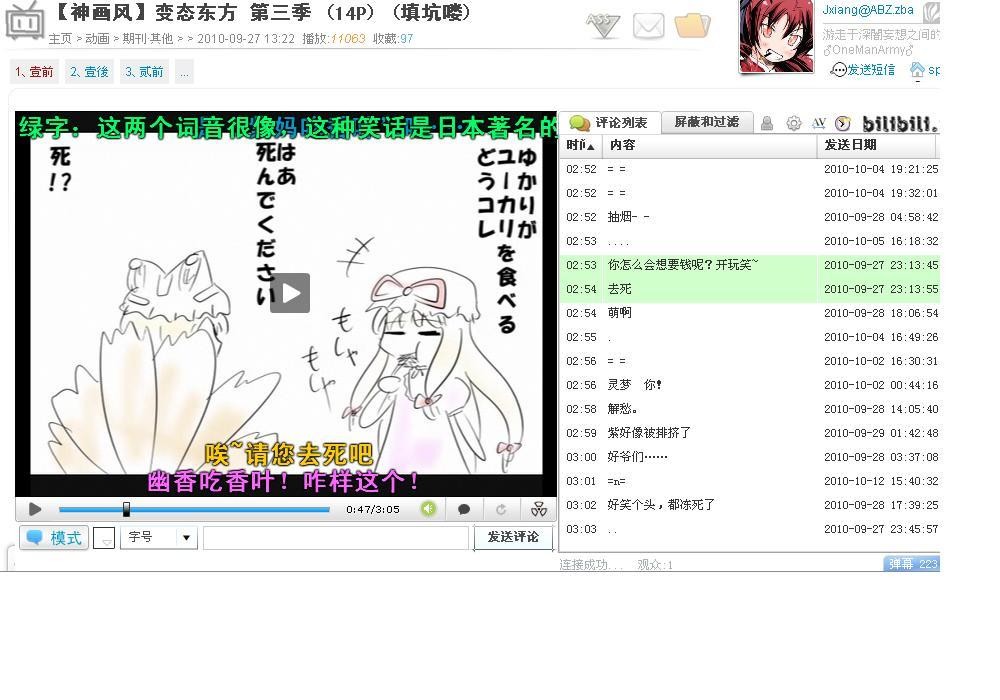Select part 1 壹前

pos(35,72)
